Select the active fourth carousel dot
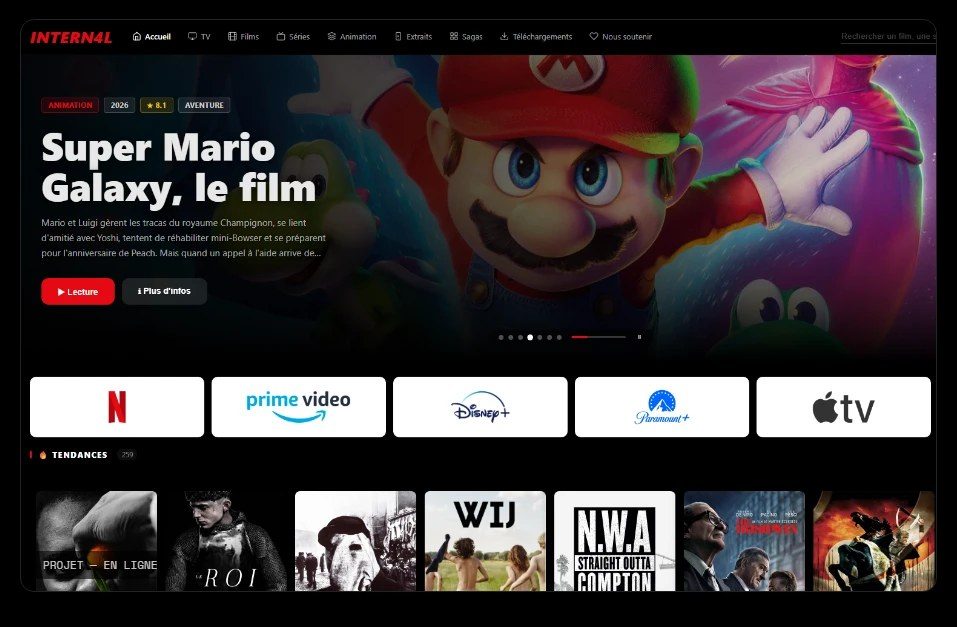The image size is (957, 627). click(x=530, y=337)
